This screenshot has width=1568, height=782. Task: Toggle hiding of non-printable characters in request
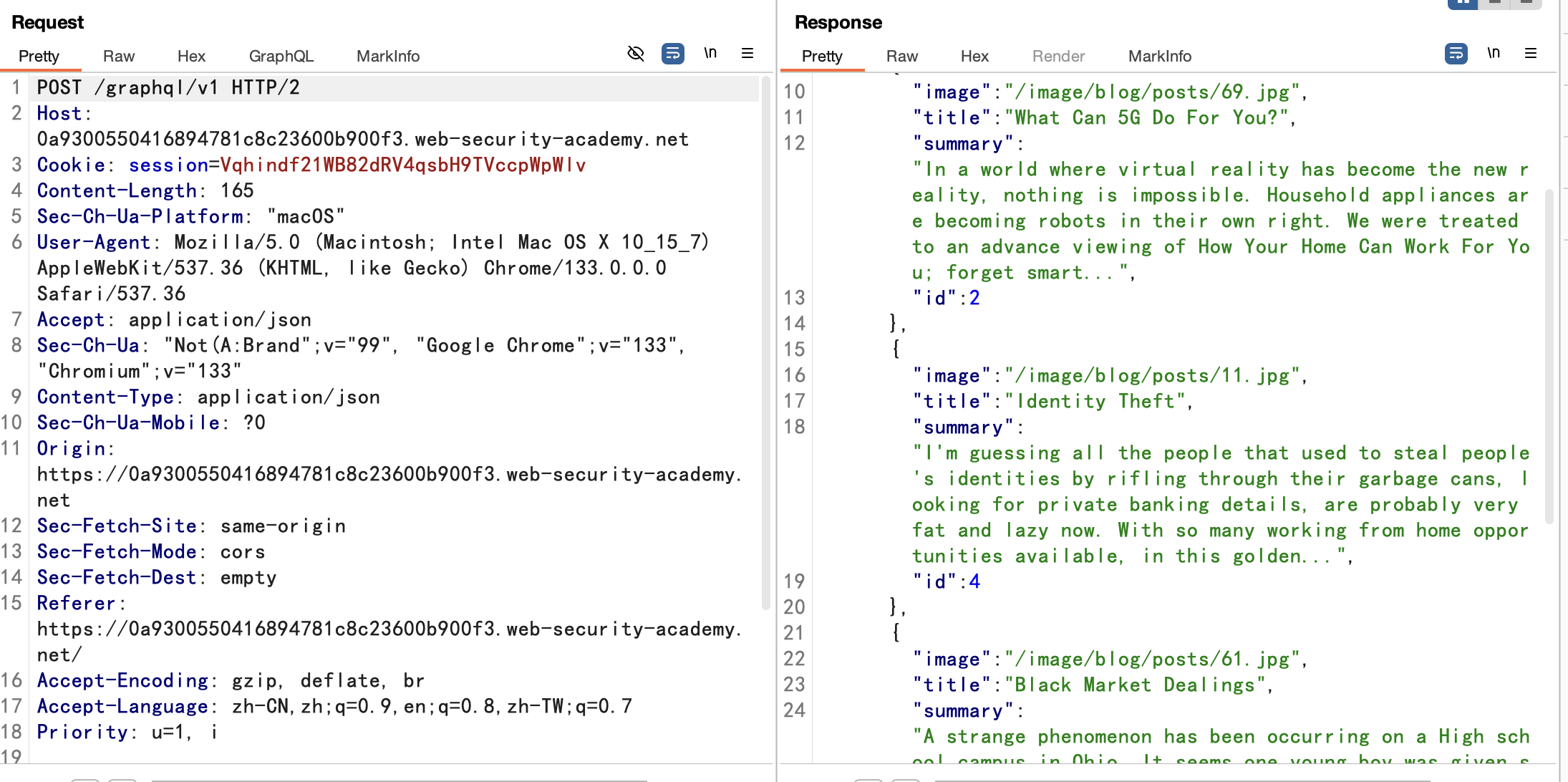pos(635,54)
